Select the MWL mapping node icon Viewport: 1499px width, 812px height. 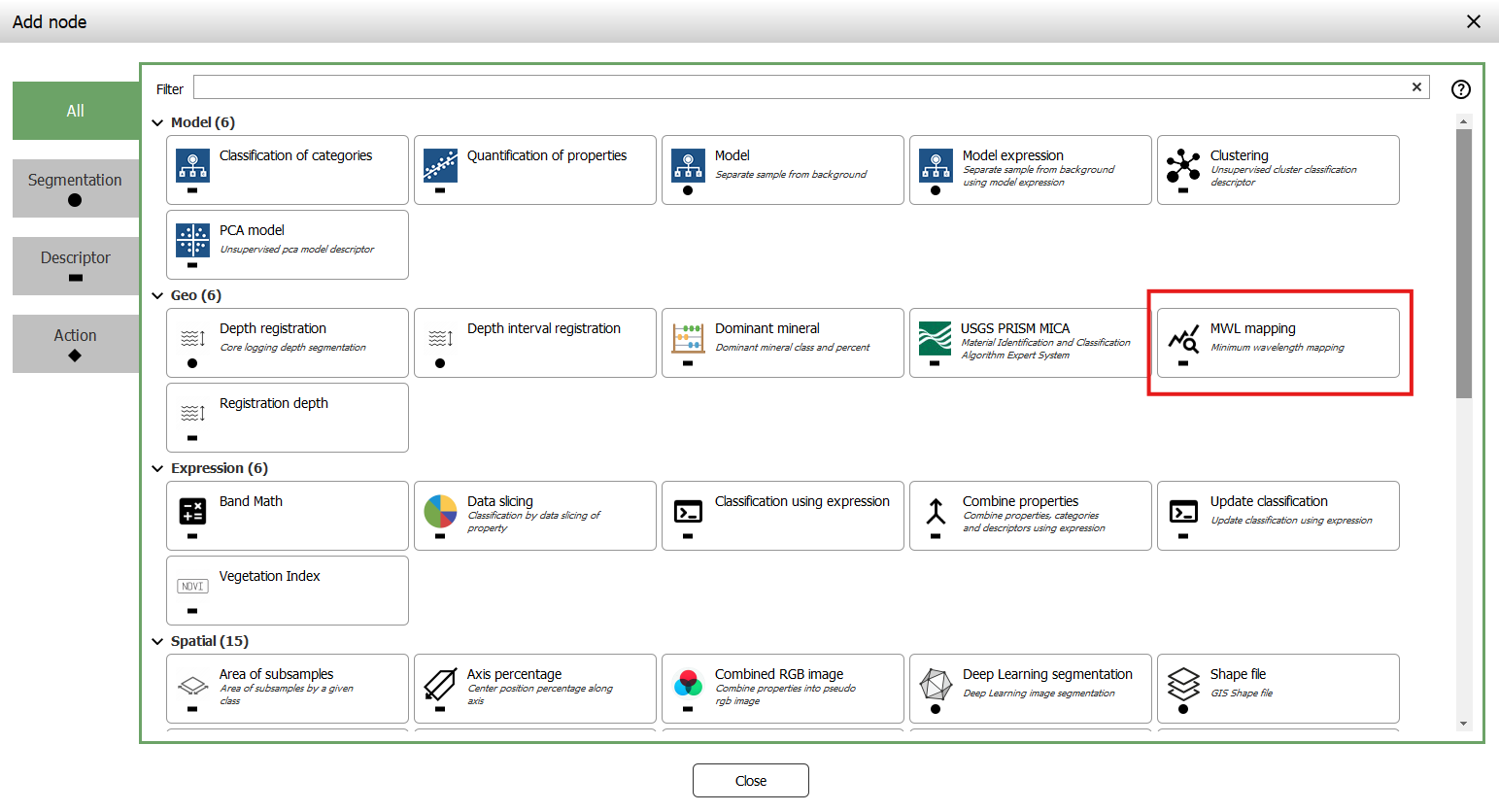point(1183,339)
